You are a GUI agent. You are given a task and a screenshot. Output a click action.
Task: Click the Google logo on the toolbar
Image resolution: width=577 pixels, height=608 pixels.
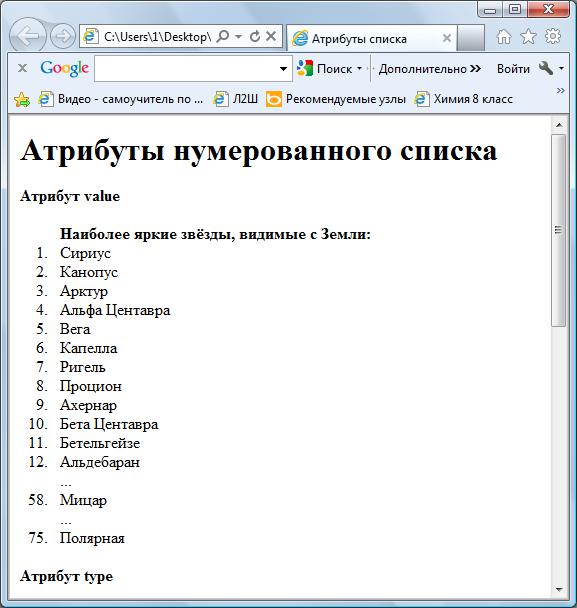(x=64, y=68)
